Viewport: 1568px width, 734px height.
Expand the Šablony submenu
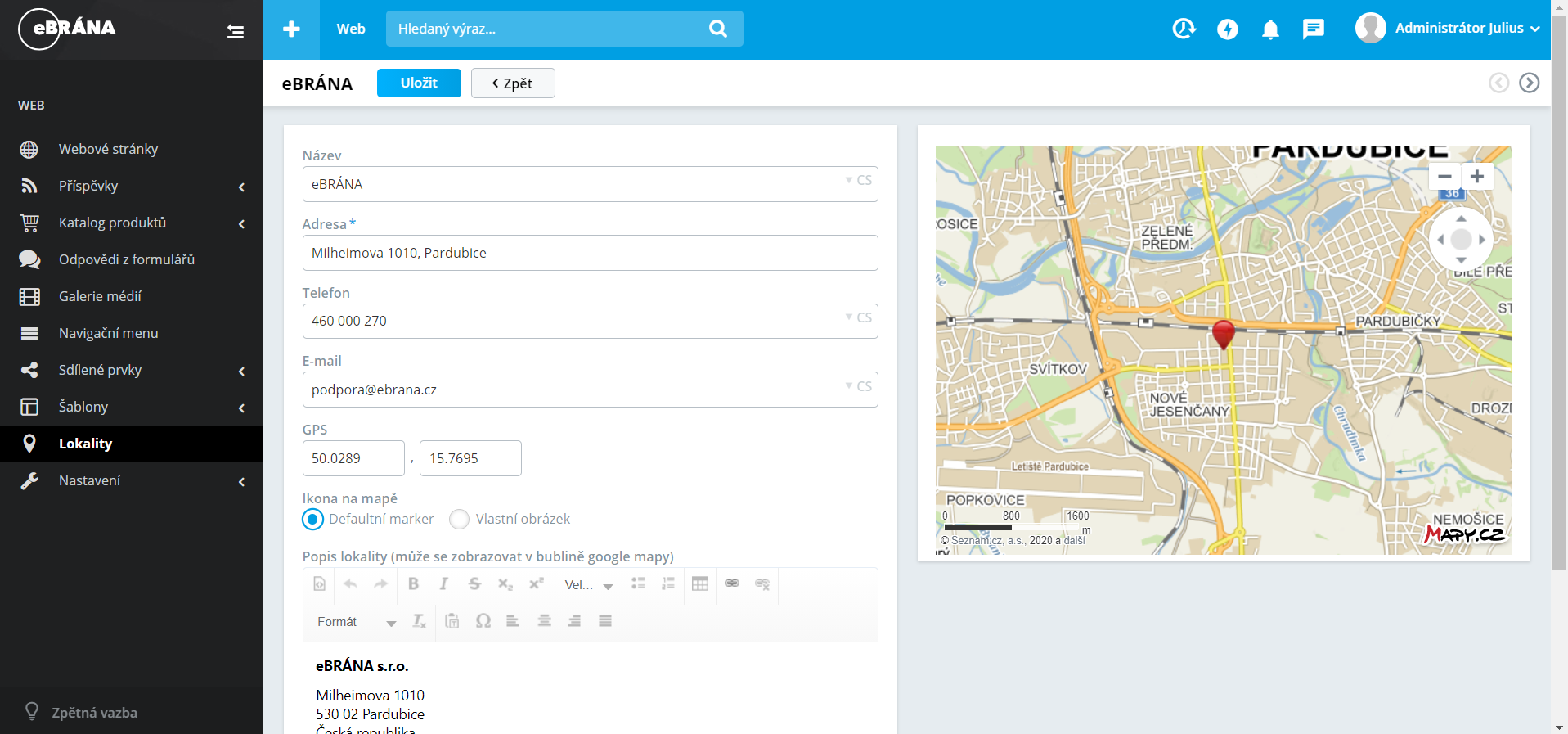pos(241,408)
